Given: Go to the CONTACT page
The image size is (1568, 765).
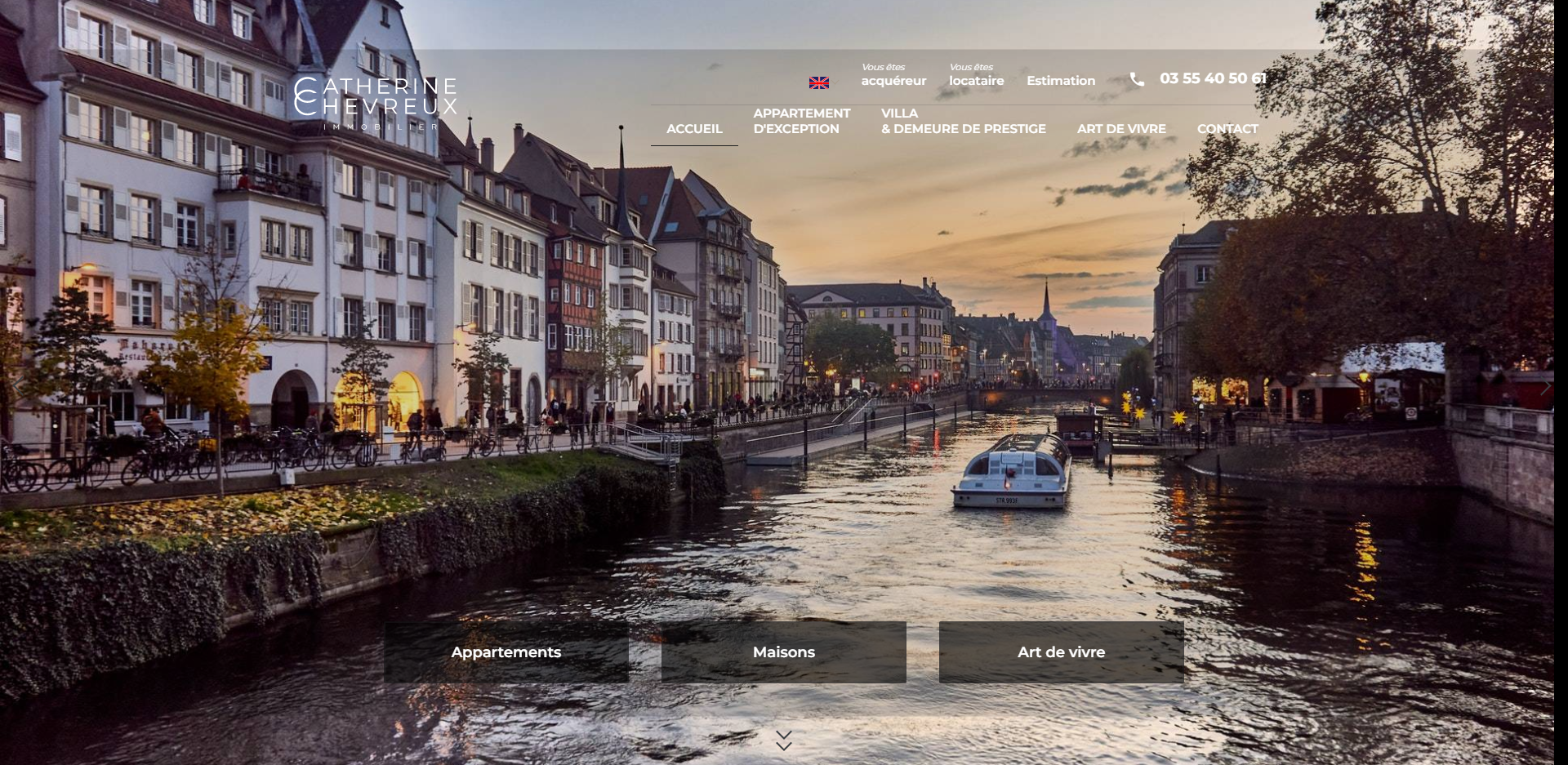Looking at the screenshot, I should coord(1227,128).
